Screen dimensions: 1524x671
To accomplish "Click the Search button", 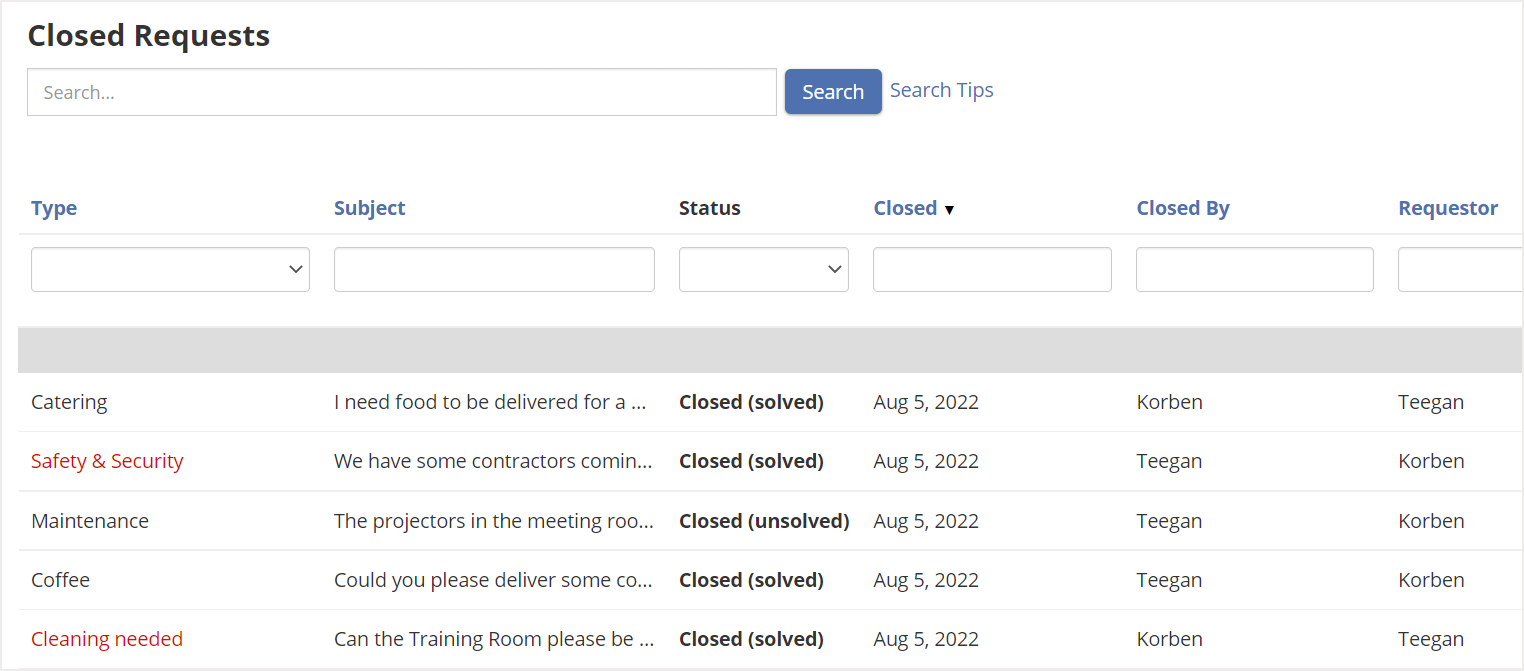I will click(833, 91).
